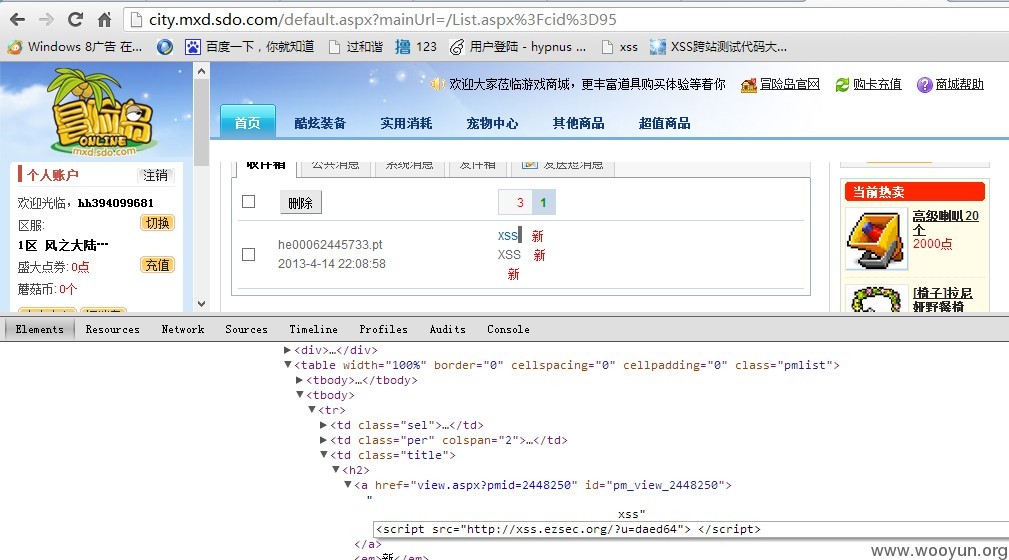Collapse the h2 node
This screenshot has width=1009, height=560.
[x=335, y=470]
